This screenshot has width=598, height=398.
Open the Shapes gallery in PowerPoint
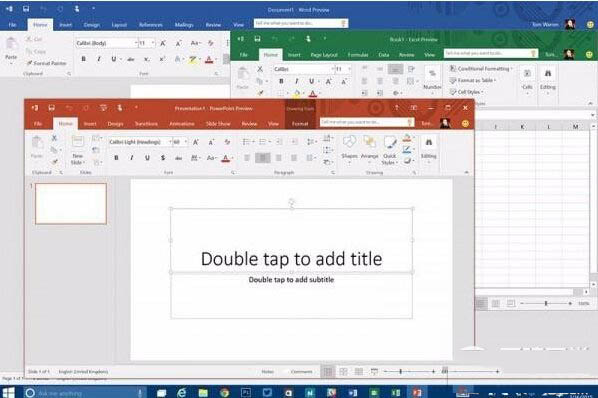coord(349,150)
